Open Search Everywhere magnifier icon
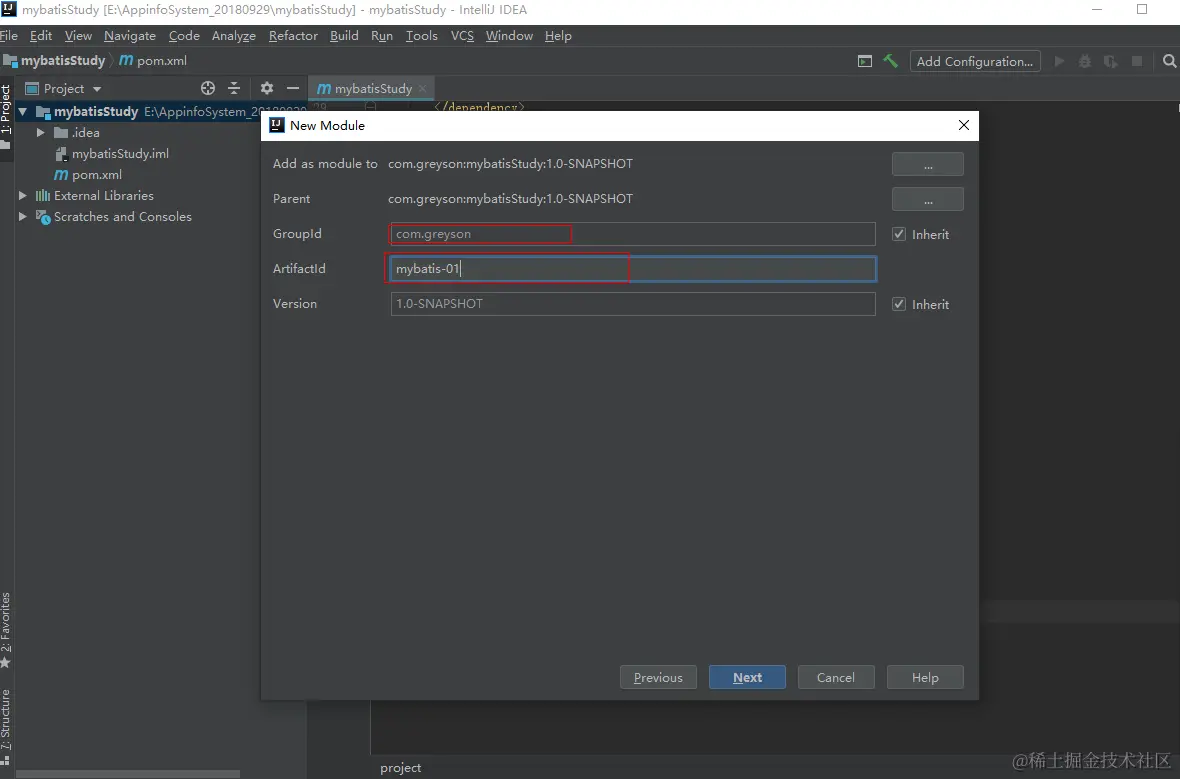Viewport: 1180px width, 779px height. pos(1169,61)
